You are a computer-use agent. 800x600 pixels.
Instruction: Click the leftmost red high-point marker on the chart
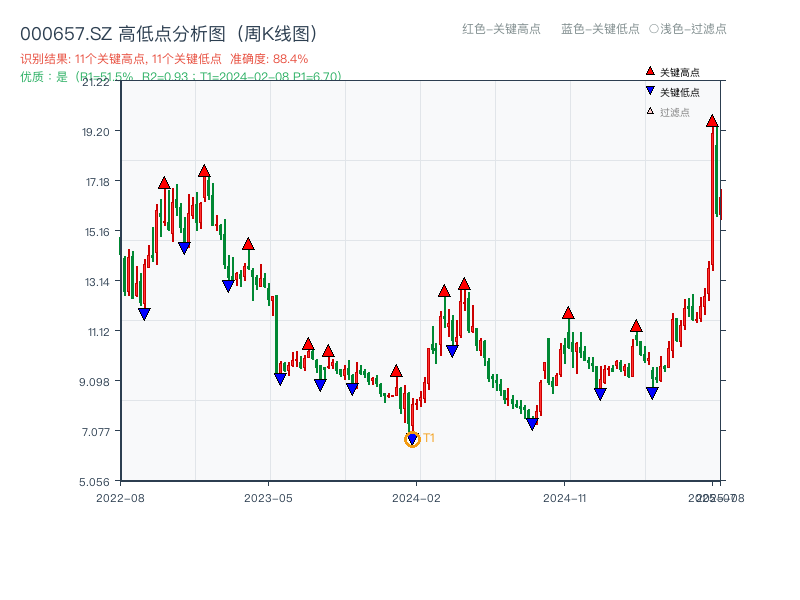click(x=164, y=183)
